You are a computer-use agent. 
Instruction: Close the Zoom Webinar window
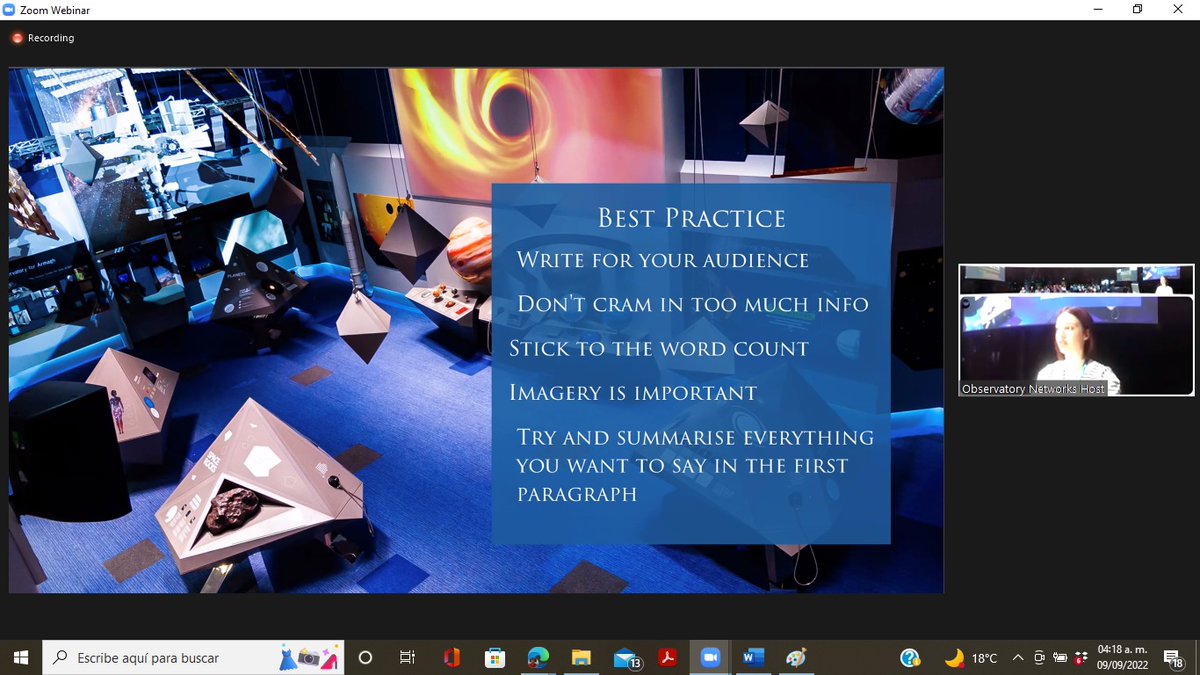pyautogui.click(x=1178, y=9)
